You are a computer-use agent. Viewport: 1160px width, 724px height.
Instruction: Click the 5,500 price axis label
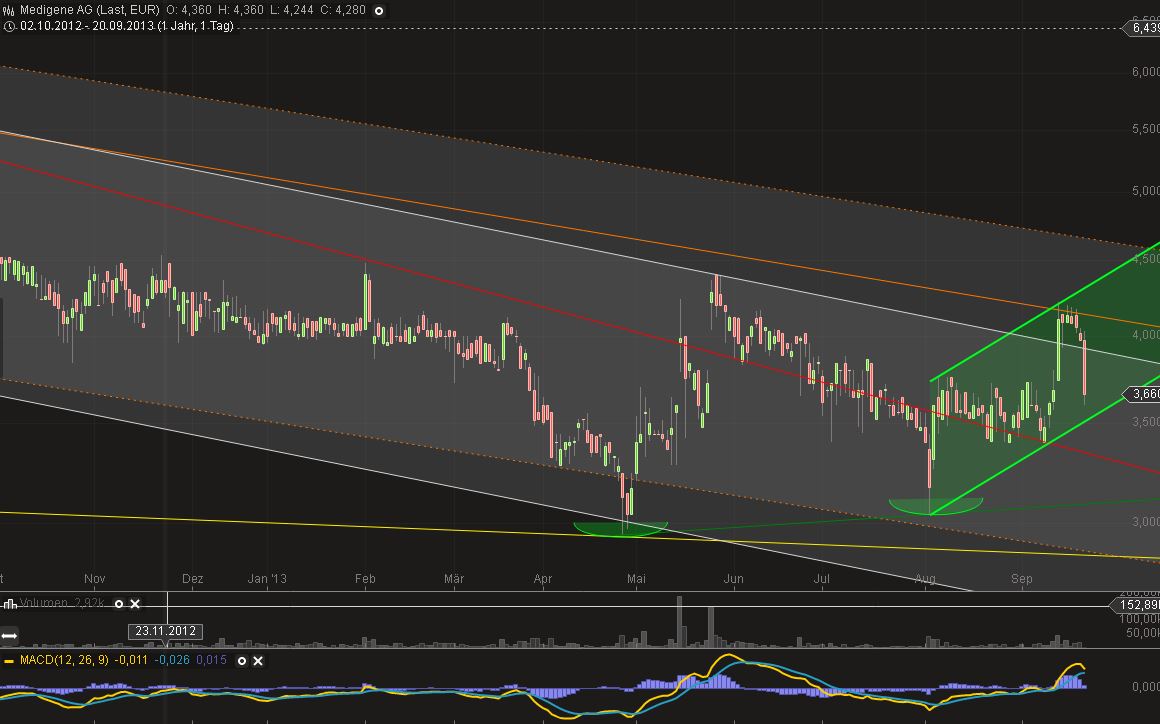click(x=1145, y=129)
